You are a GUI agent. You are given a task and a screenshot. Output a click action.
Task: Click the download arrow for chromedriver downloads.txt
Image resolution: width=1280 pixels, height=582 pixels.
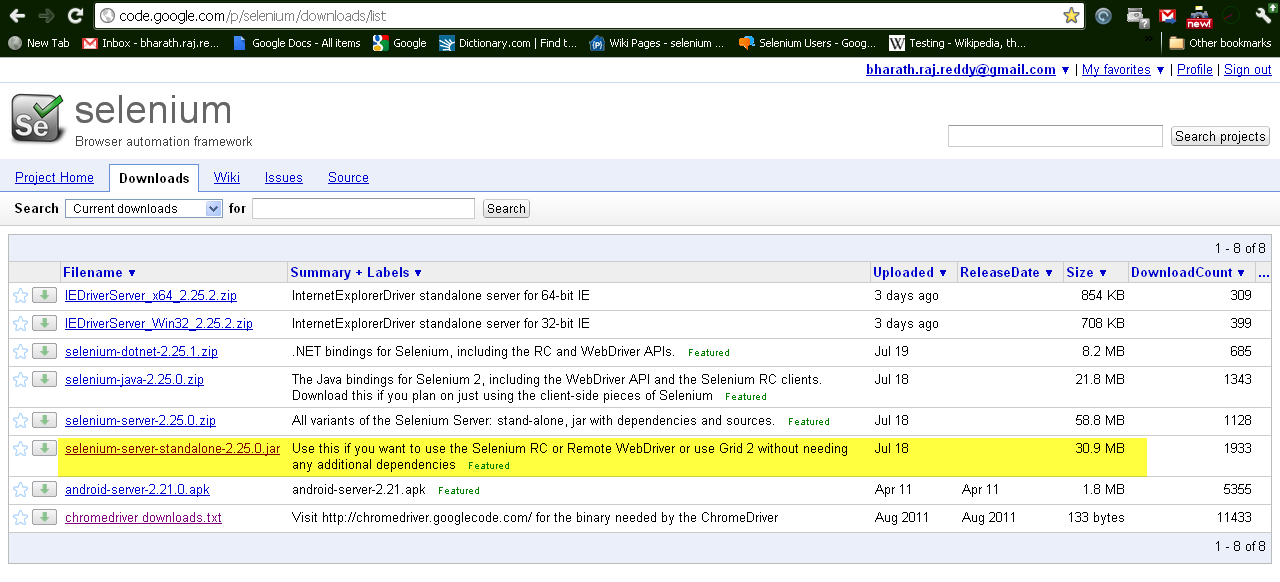coord(44,517)
